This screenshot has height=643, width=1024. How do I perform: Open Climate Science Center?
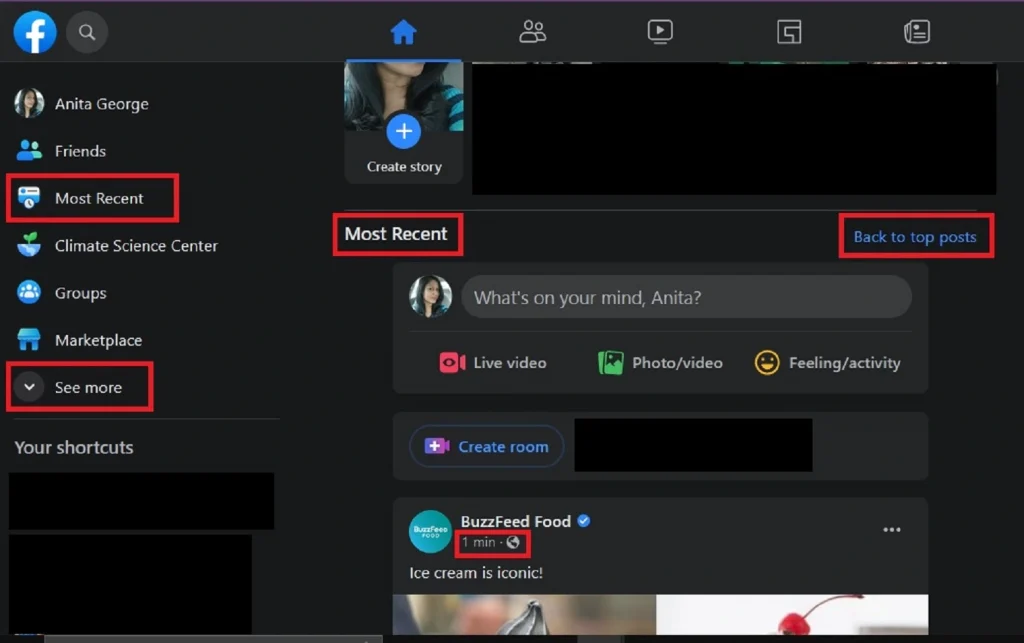[x=117, y=245]
